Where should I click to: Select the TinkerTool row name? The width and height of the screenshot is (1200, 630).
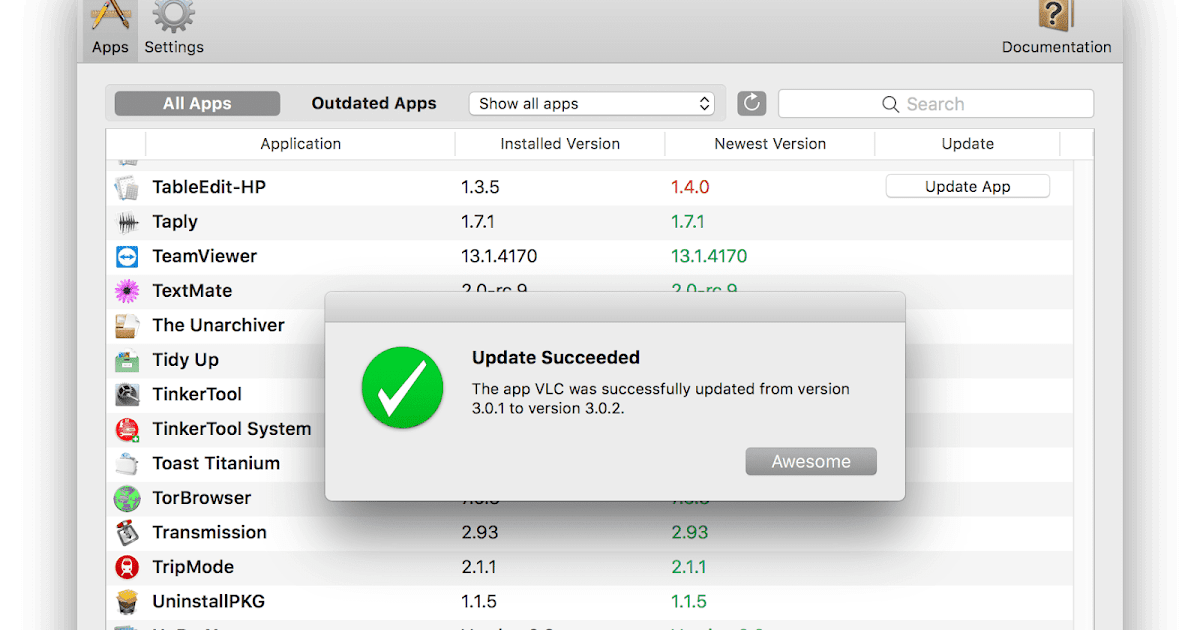(x=197, y=395)
